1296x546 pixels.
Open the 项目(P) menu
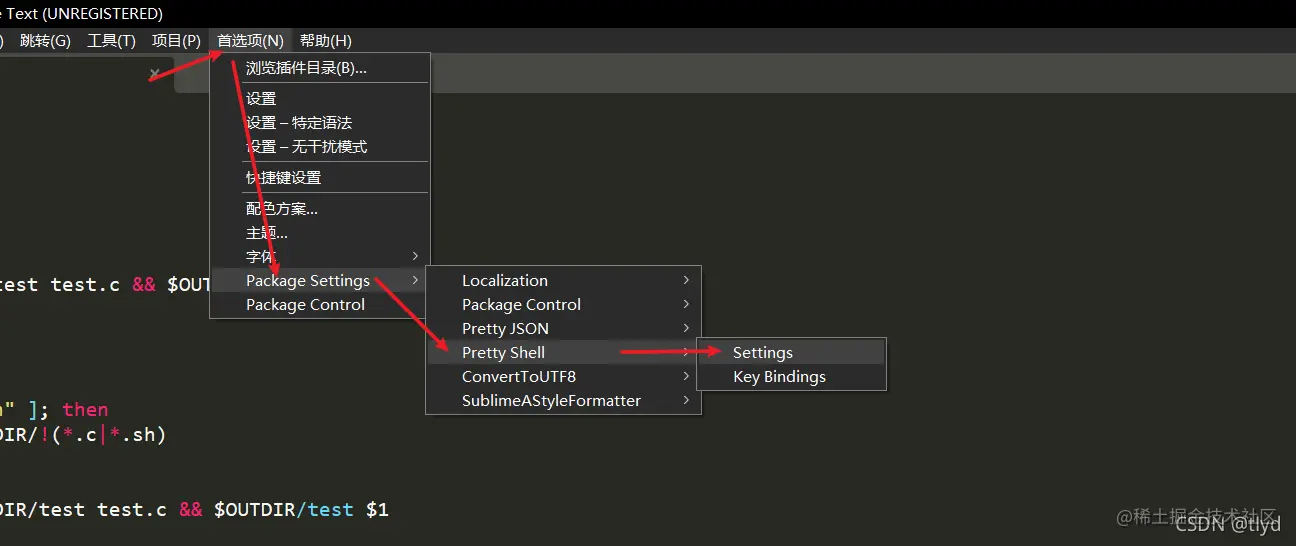pyautogui.click(x=176, y=40)
